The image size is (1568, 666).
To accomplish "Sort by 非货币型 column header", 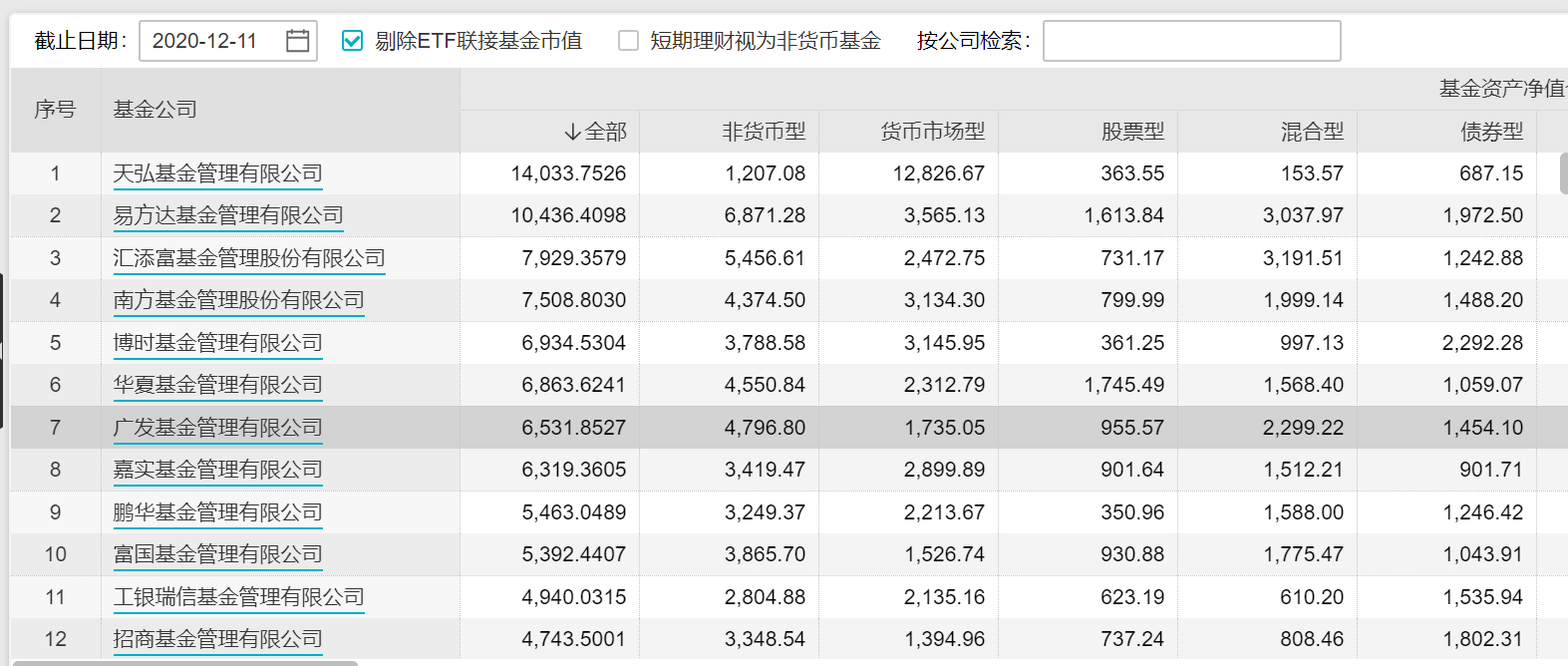I will [764, 132].
